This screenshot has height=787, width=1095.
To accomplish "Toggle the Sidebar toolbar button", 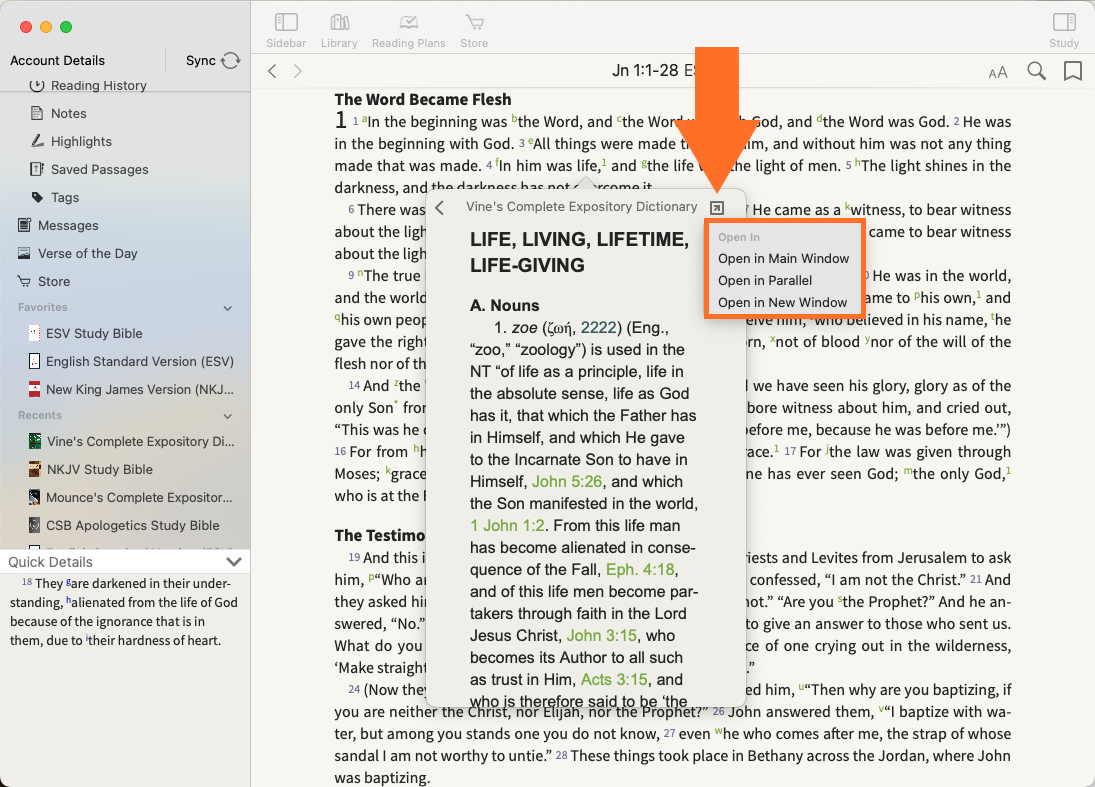I will 286,31.
